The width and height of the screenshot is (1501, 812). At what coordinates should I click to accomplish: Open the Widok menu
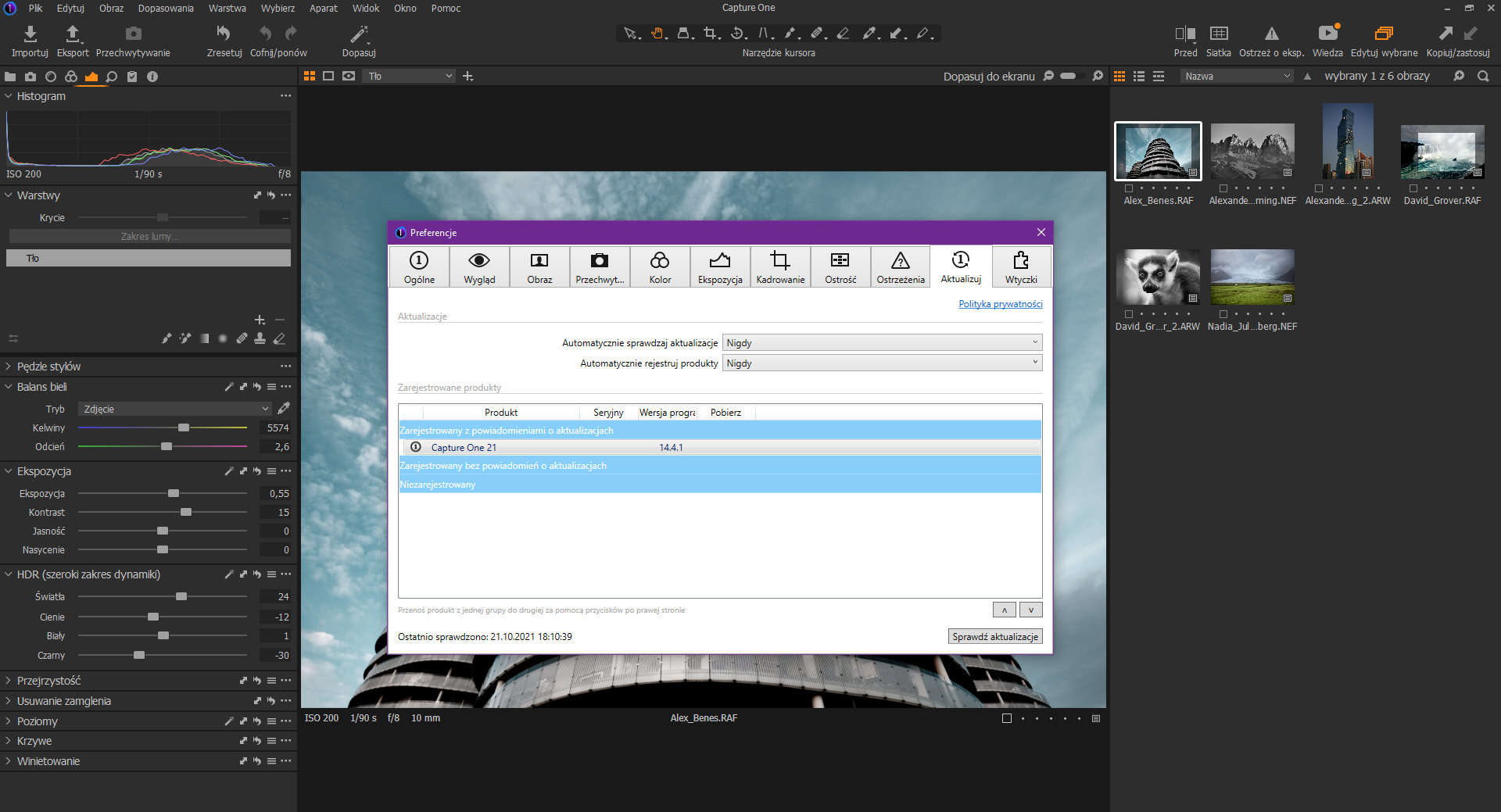point(366,8)
